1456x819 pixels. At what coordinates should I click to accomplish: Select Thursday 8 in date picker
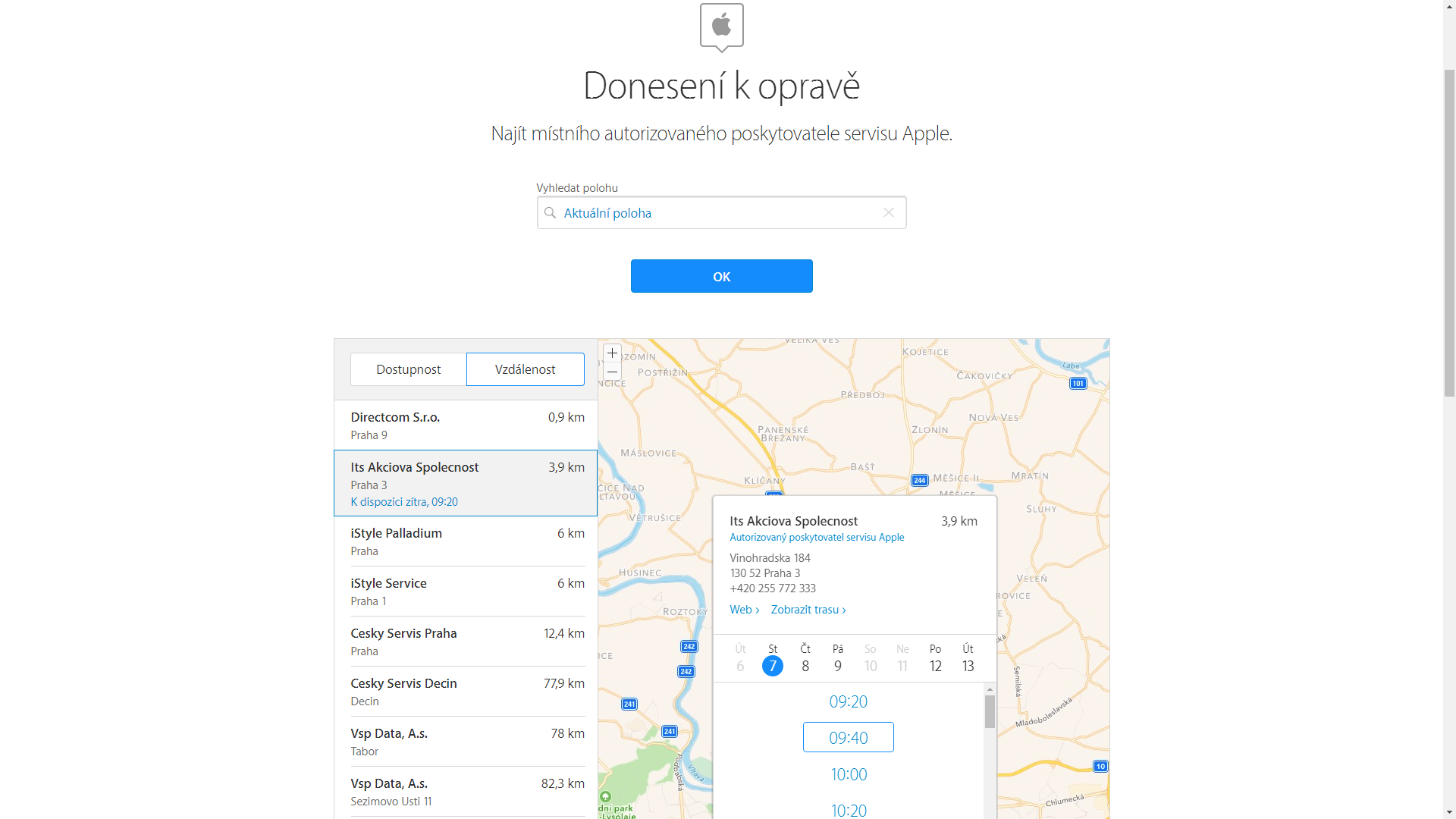[805, 658]
